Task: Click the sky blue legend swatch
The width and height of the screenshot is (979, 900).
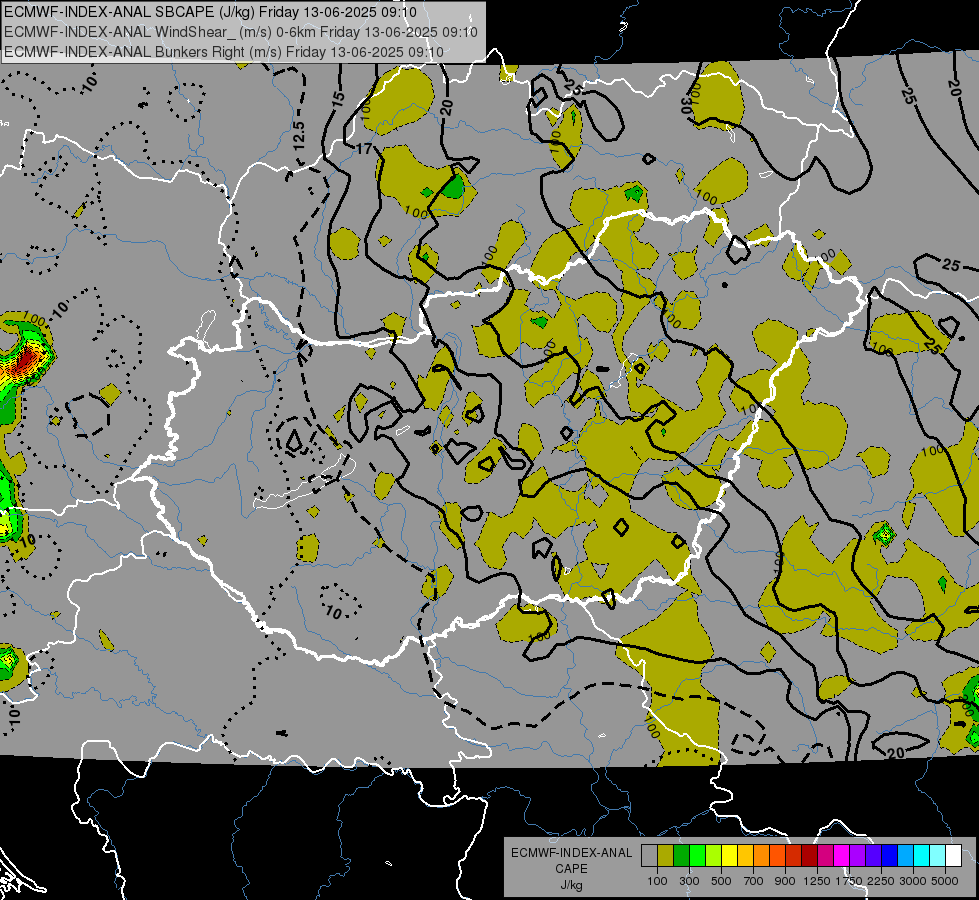Action: (905, 856)
